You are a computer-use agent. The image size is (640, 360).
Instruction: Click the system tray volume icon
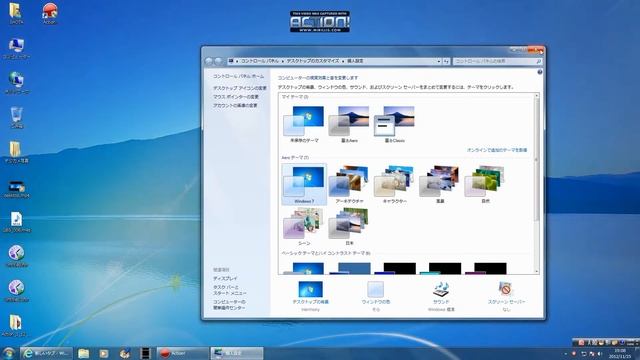pos(600,354)
